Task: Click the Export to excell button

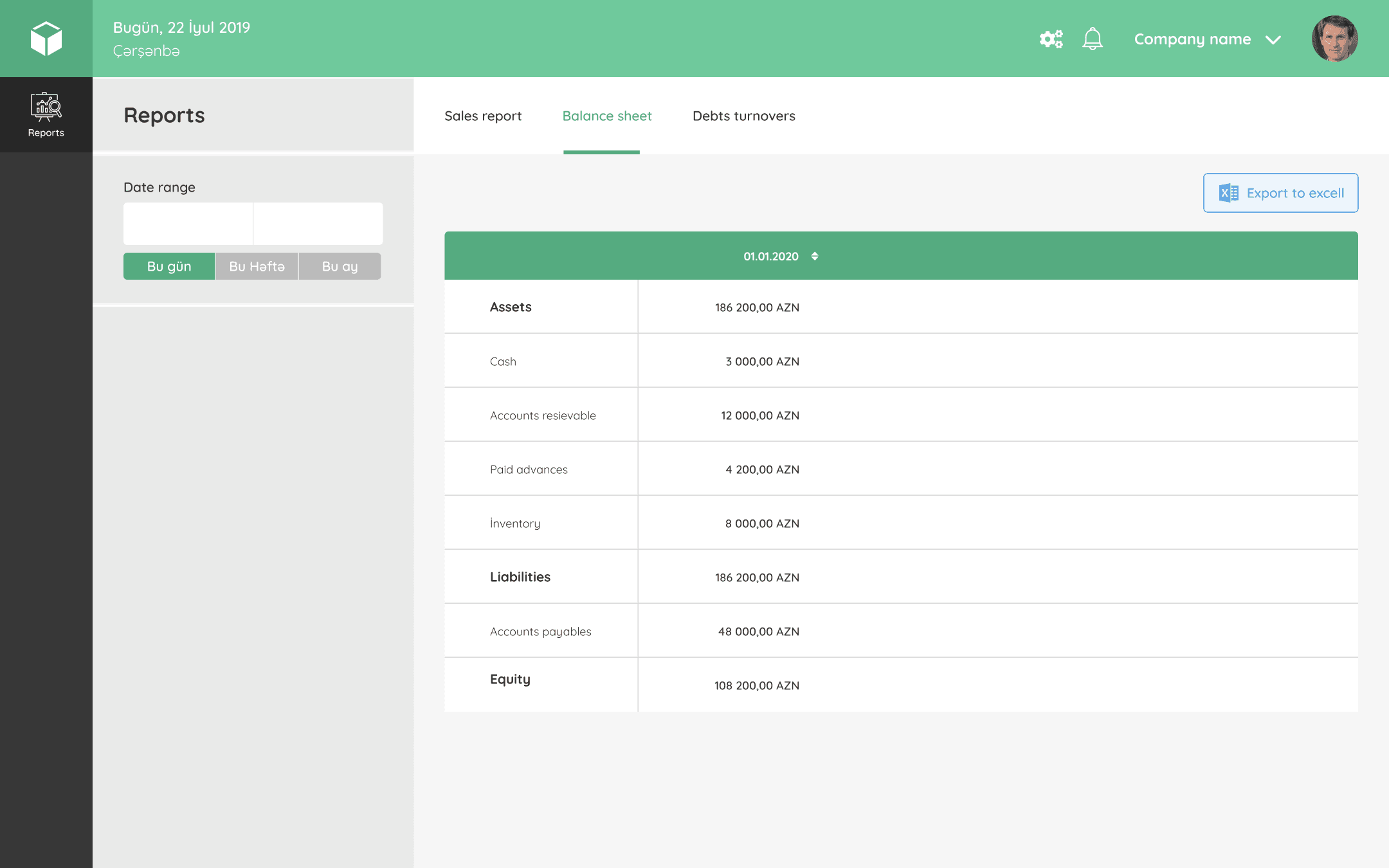Action: 1280,193
